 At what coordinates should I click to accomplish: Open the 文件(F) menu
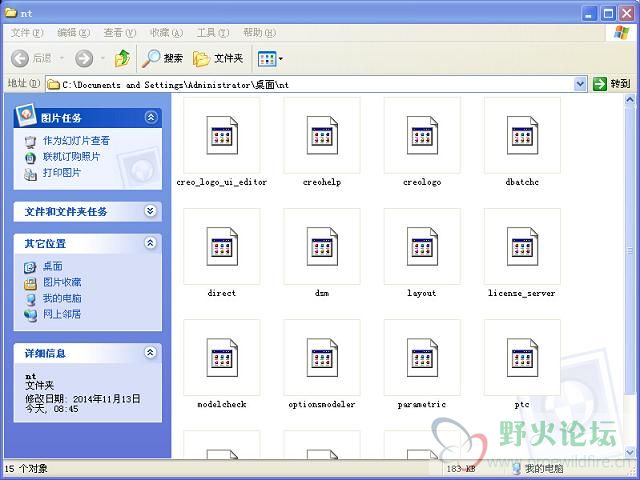(27, 33)
